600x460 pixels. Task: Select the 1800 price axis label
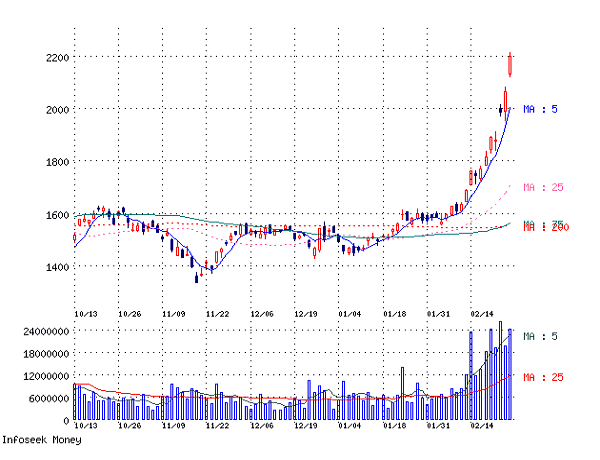[x=57, y=162]
